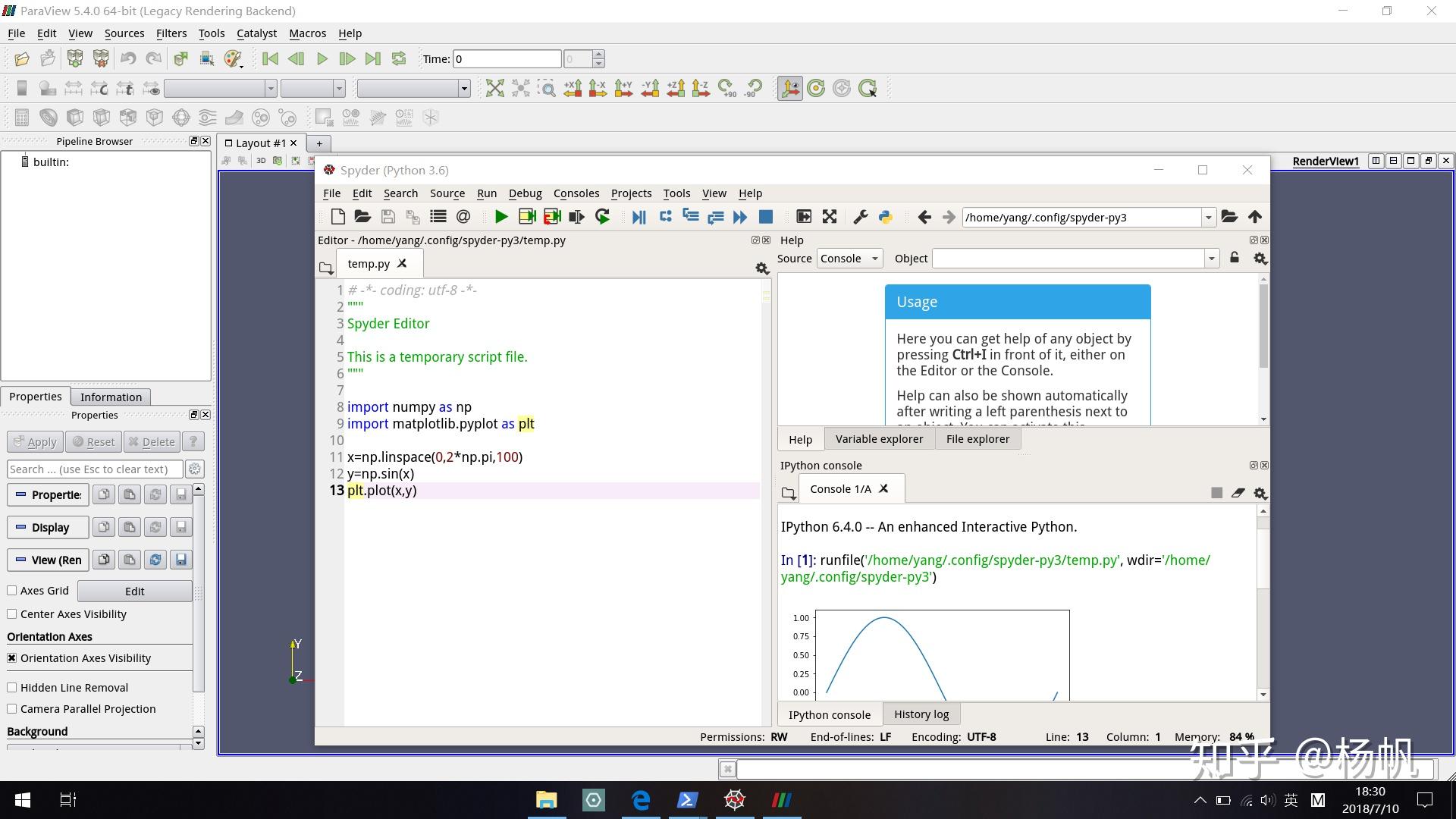Click Spyder editor options gear icon
The image size is (1456, 819).
pos(762,268)
